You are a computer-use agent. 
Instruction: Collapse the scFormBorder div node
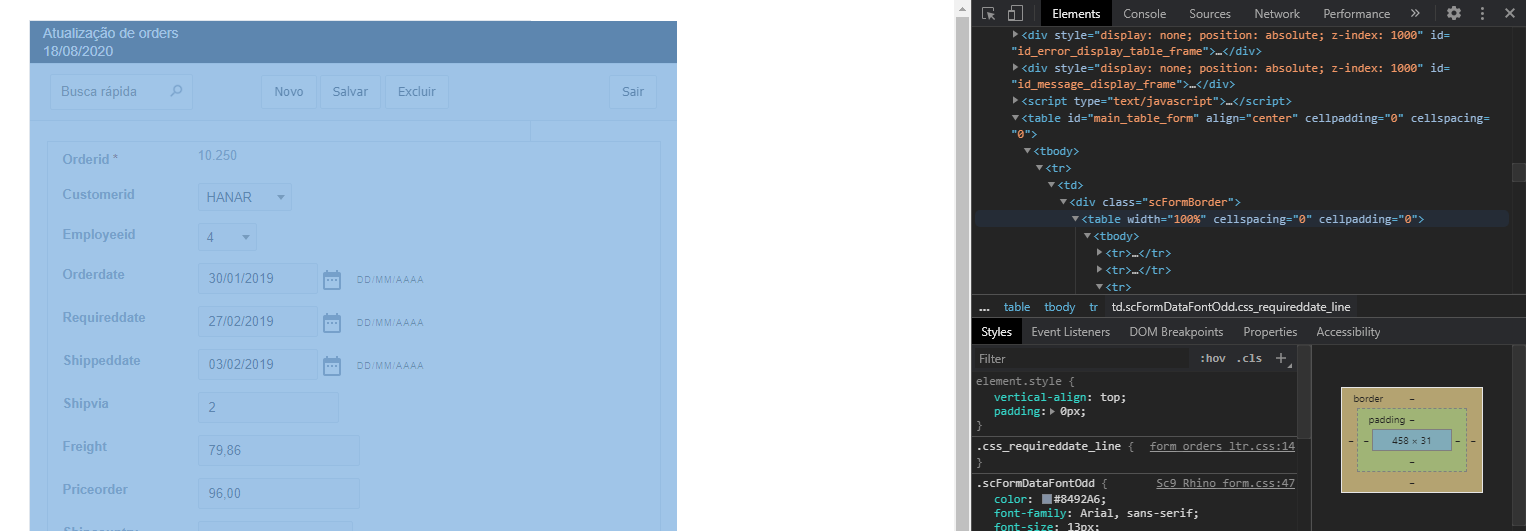click(1064, 202)
